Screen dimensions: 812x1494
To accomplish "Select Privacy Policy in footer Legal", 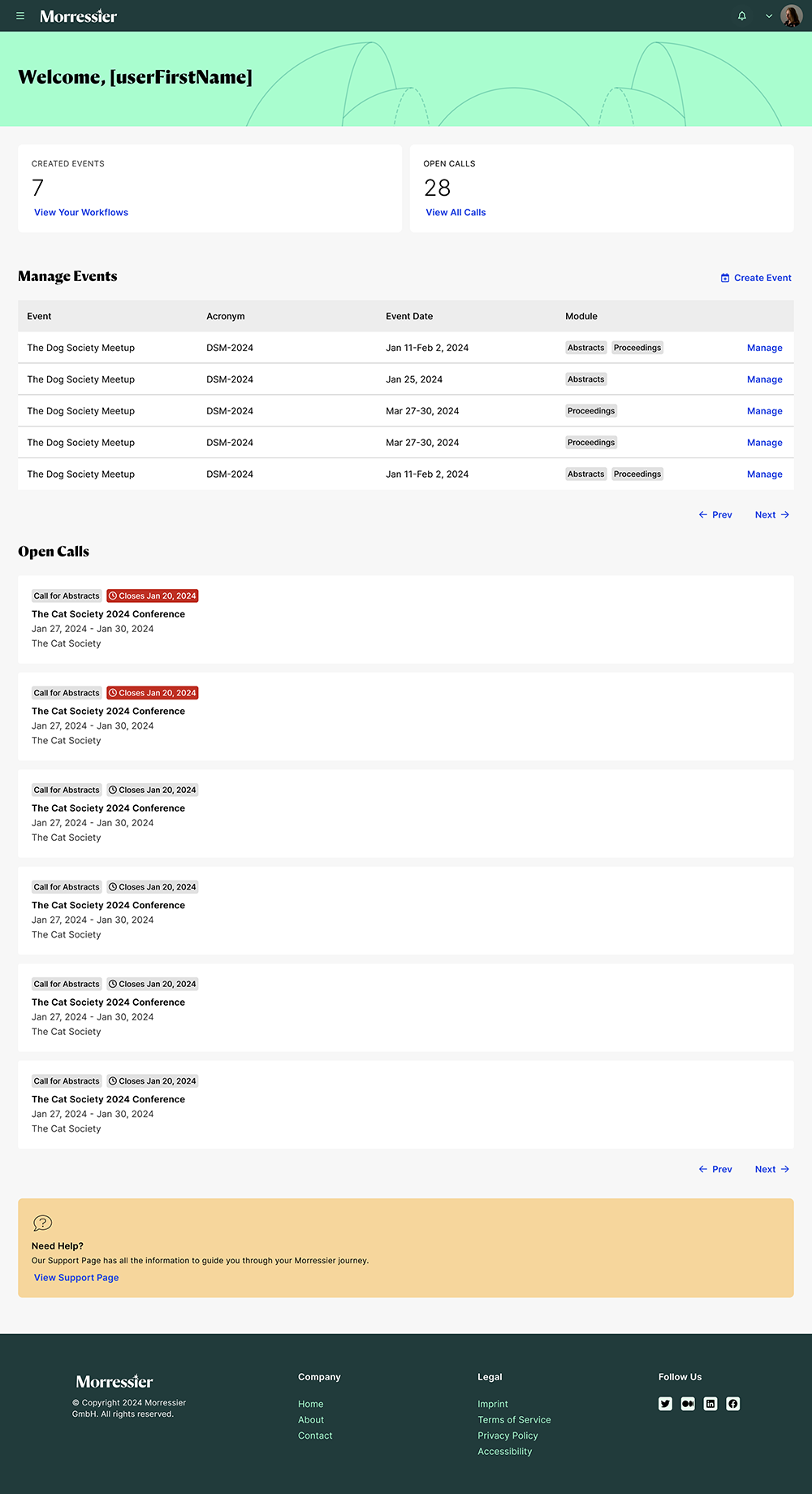I will coord(508,1436).
